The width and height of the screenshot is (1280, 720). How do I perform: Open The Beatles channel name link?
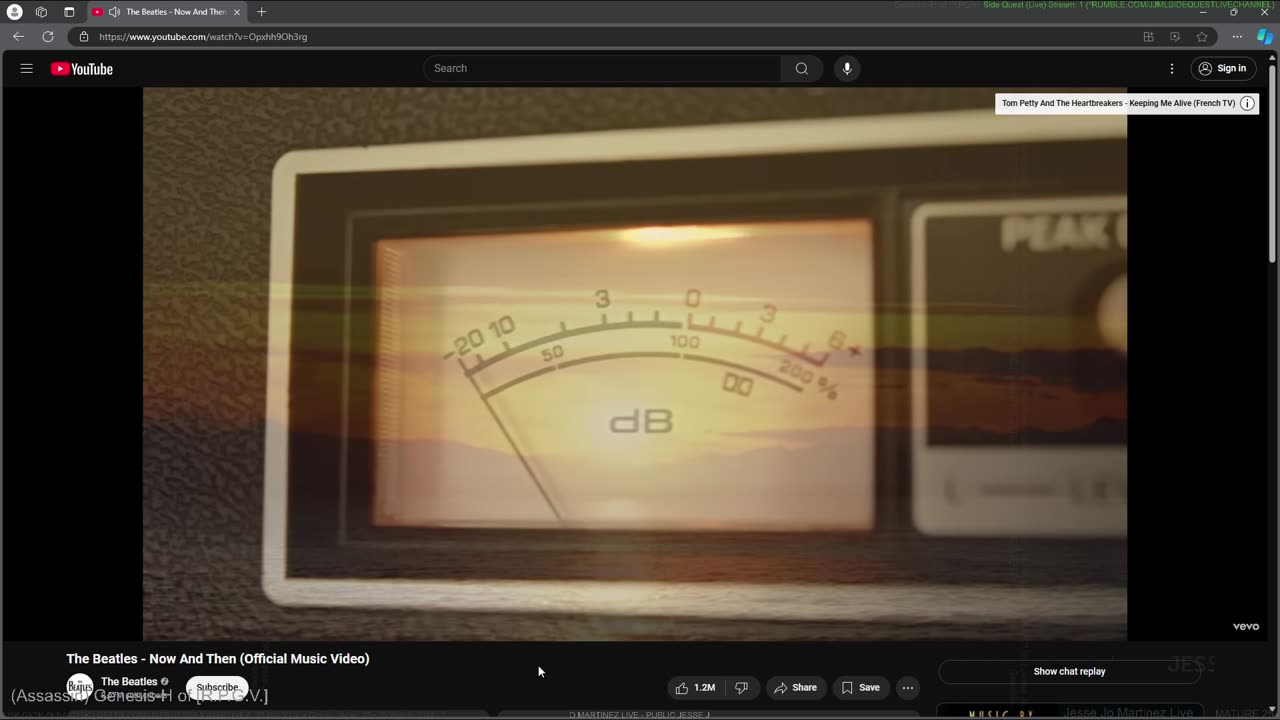click(x=129, y=682)
